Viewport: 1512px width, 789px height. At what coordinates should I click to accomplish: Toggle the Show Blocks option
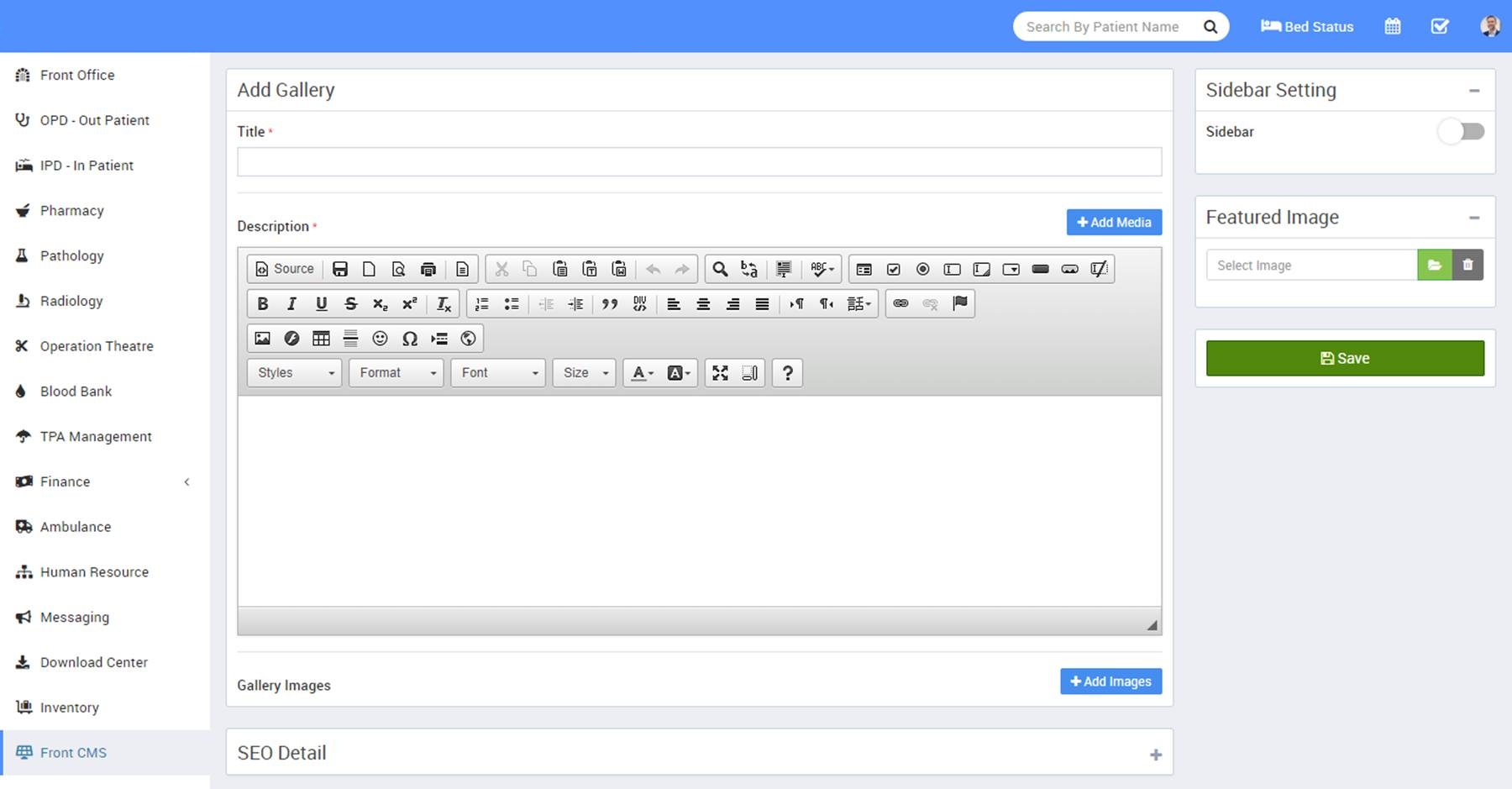tap(749, 373)
